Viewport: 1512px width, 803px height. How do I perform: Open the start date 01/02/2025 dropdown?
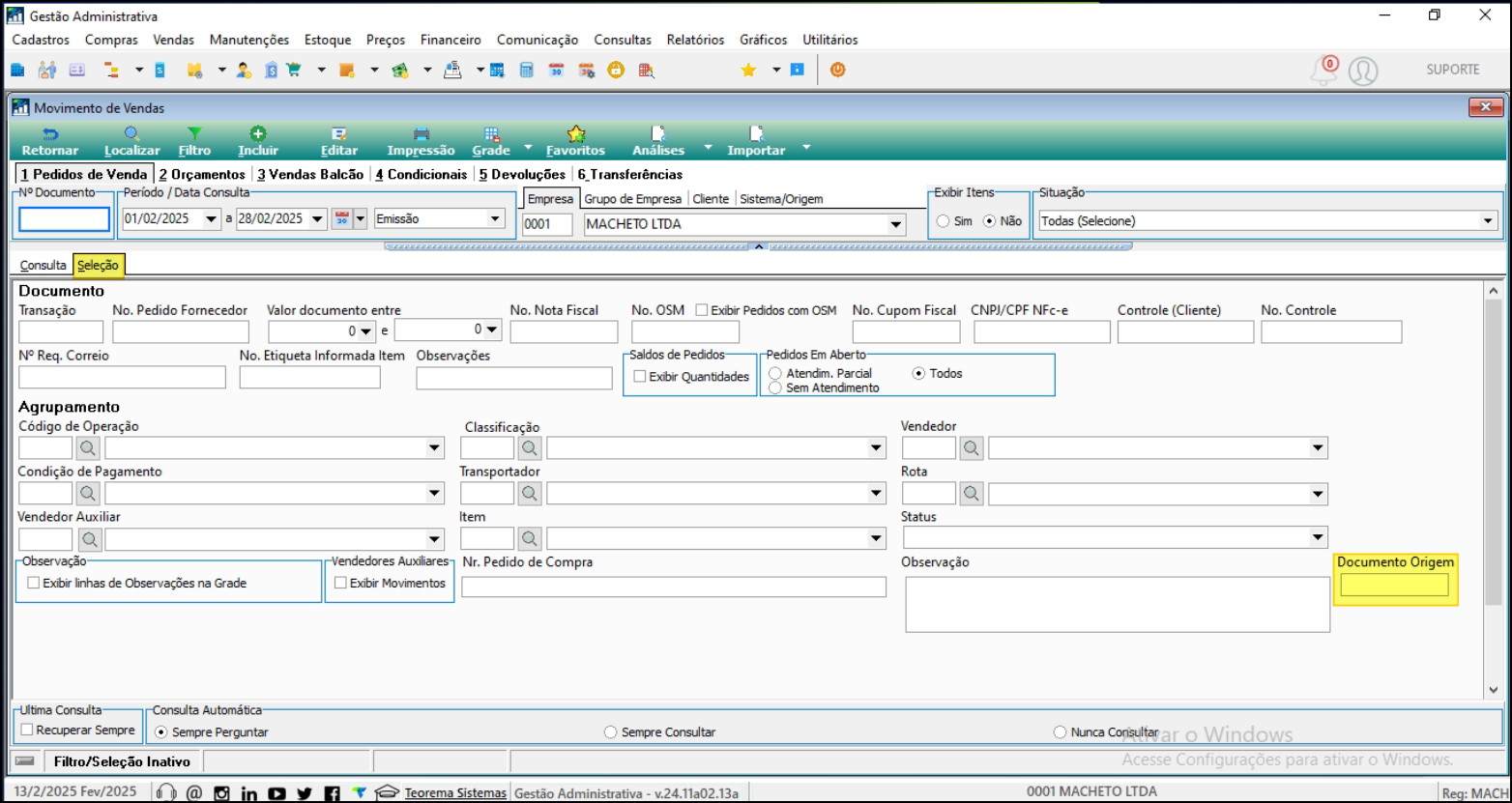(x=212, y=219)
